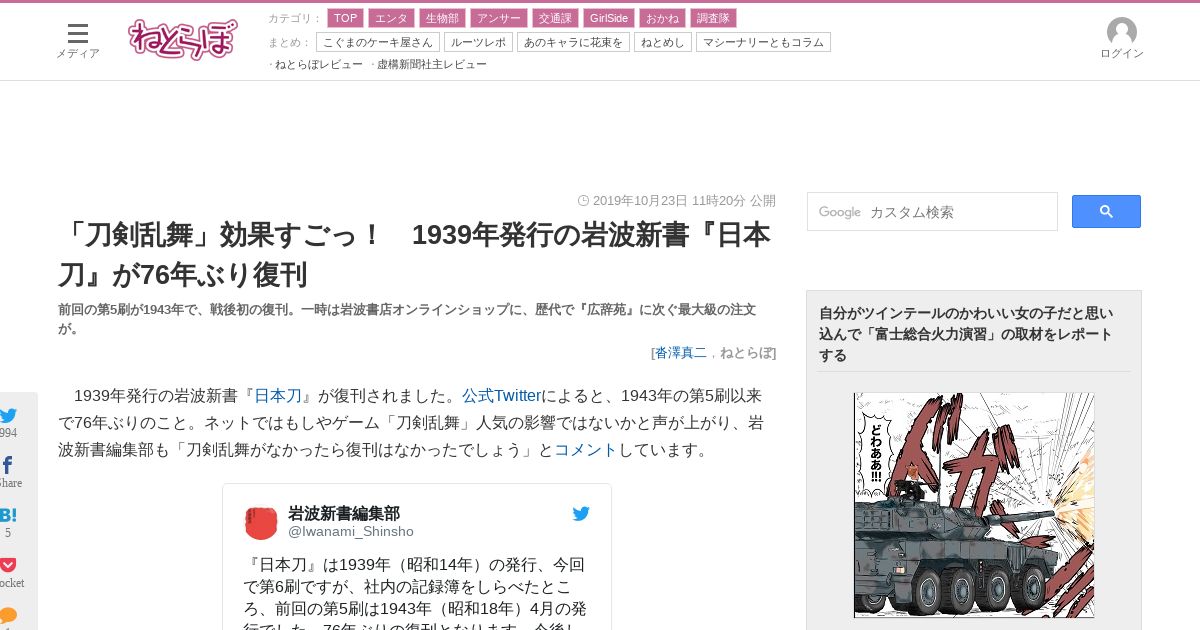Open the 公式Twitter link
Image resolution: width=1200 pixels, height=630 pixels.
tap(501, 396)
